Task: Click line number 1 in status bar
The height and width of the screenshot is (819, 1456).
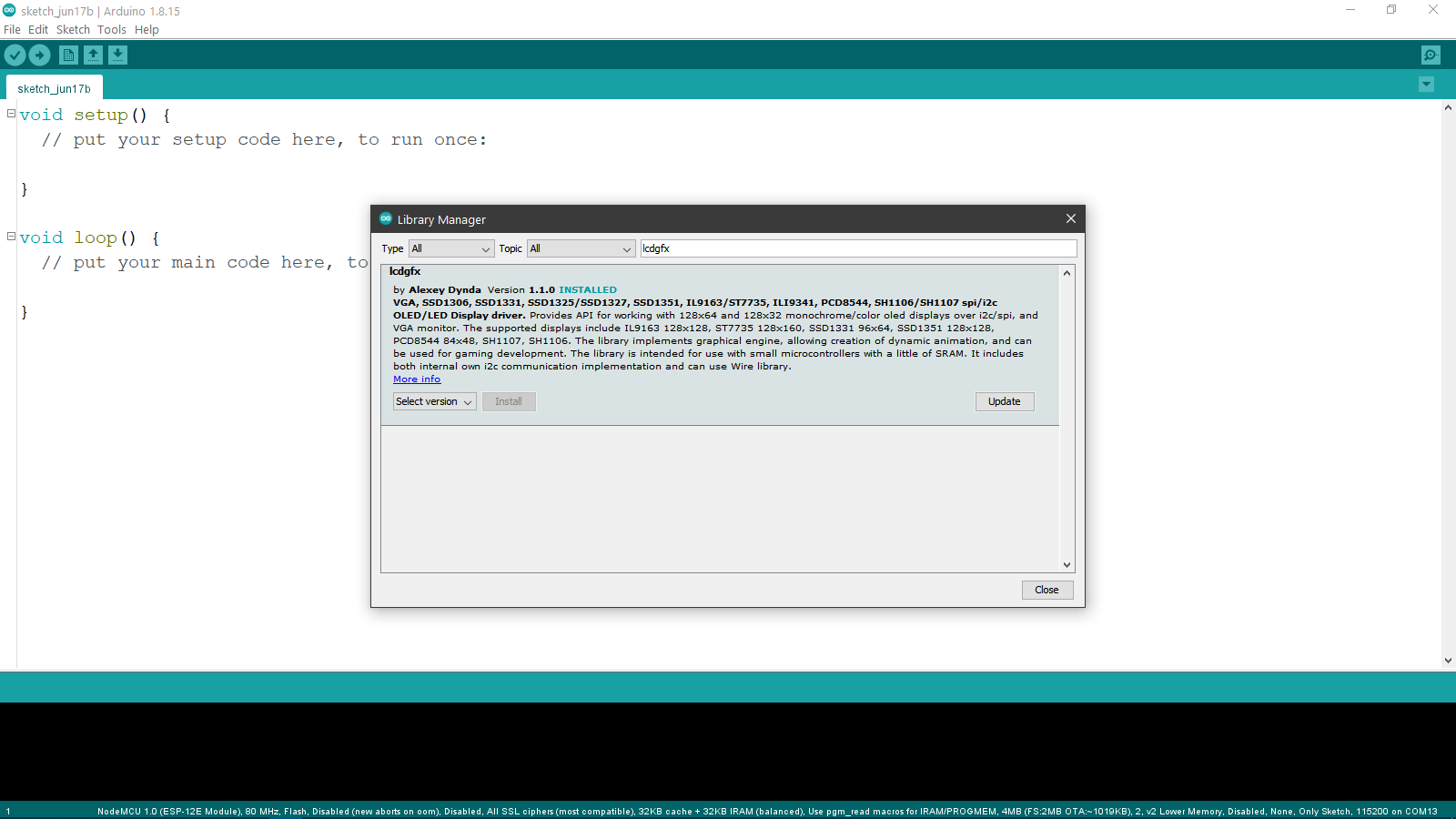Action: (8, 812)
